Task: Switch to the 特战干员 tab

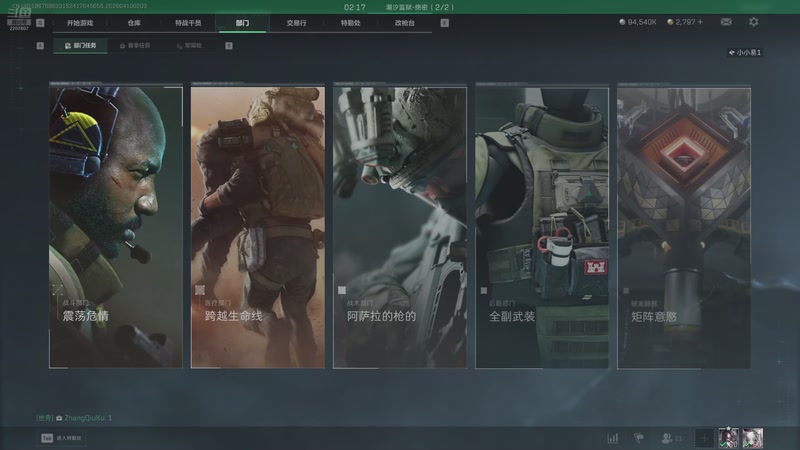Action: click(188, 23)
